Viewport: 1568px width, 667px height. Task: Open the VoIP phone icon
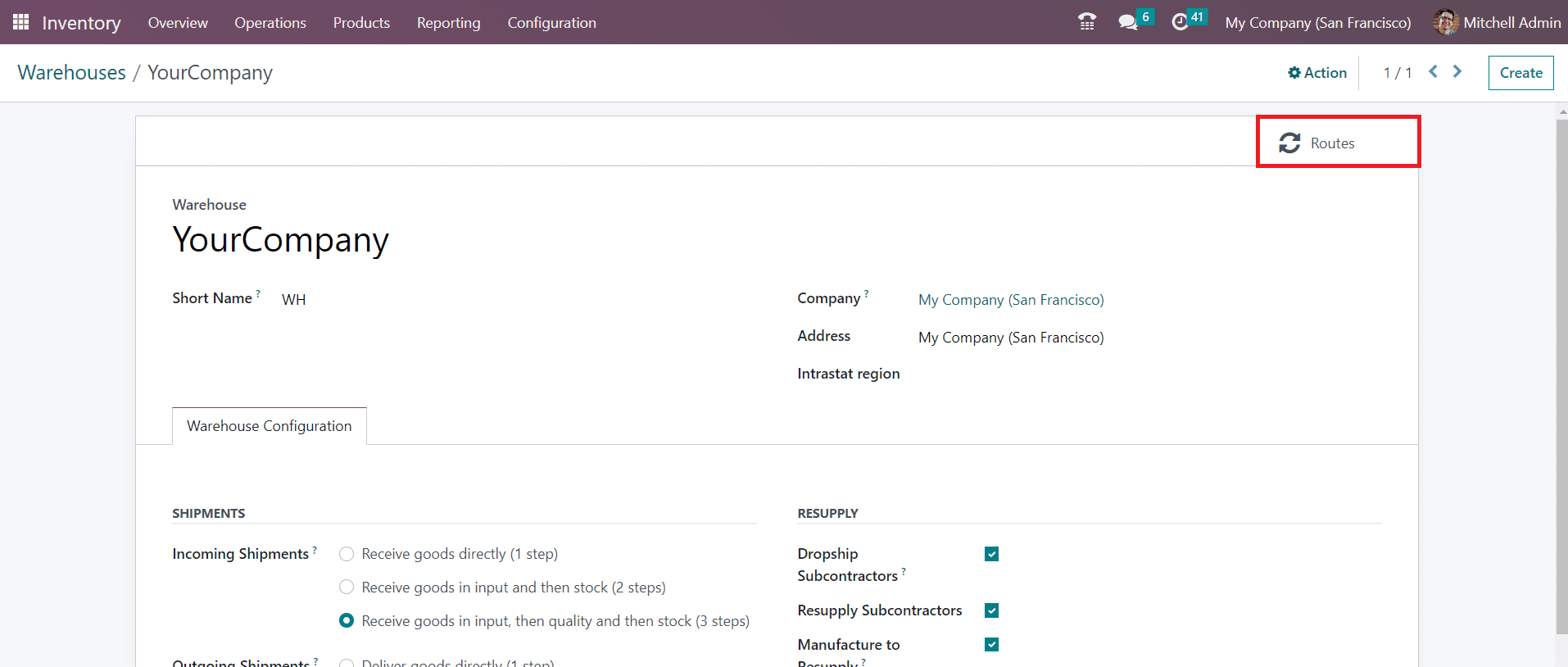[x=1087, y=22]
